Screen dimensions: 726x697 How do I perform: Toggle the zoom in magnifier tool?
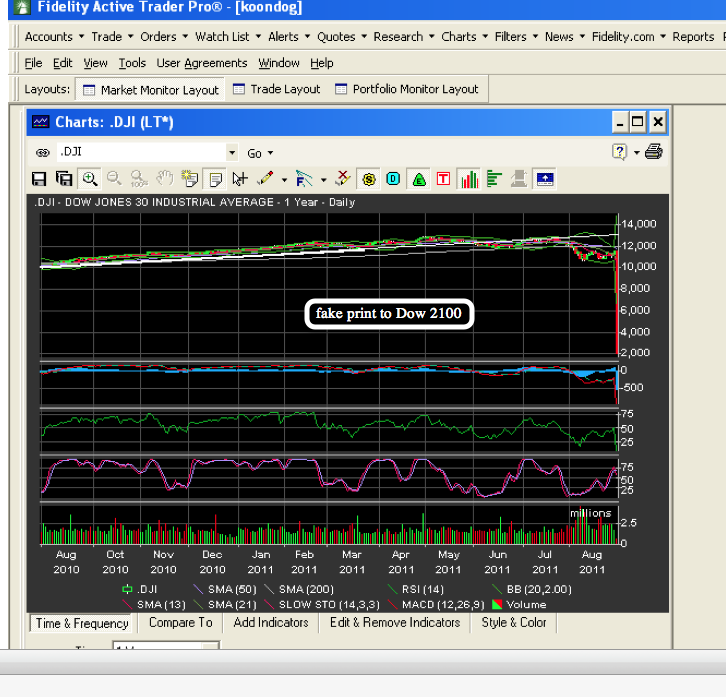pos(90,179)
